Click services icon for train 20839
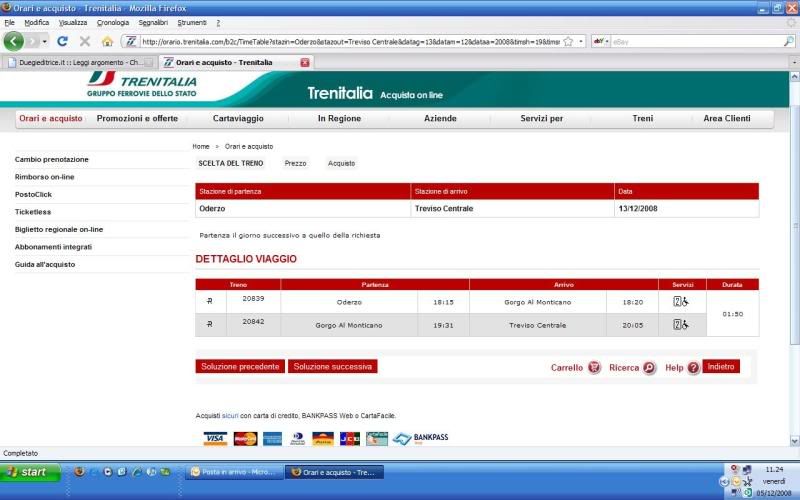 point(681,302)
